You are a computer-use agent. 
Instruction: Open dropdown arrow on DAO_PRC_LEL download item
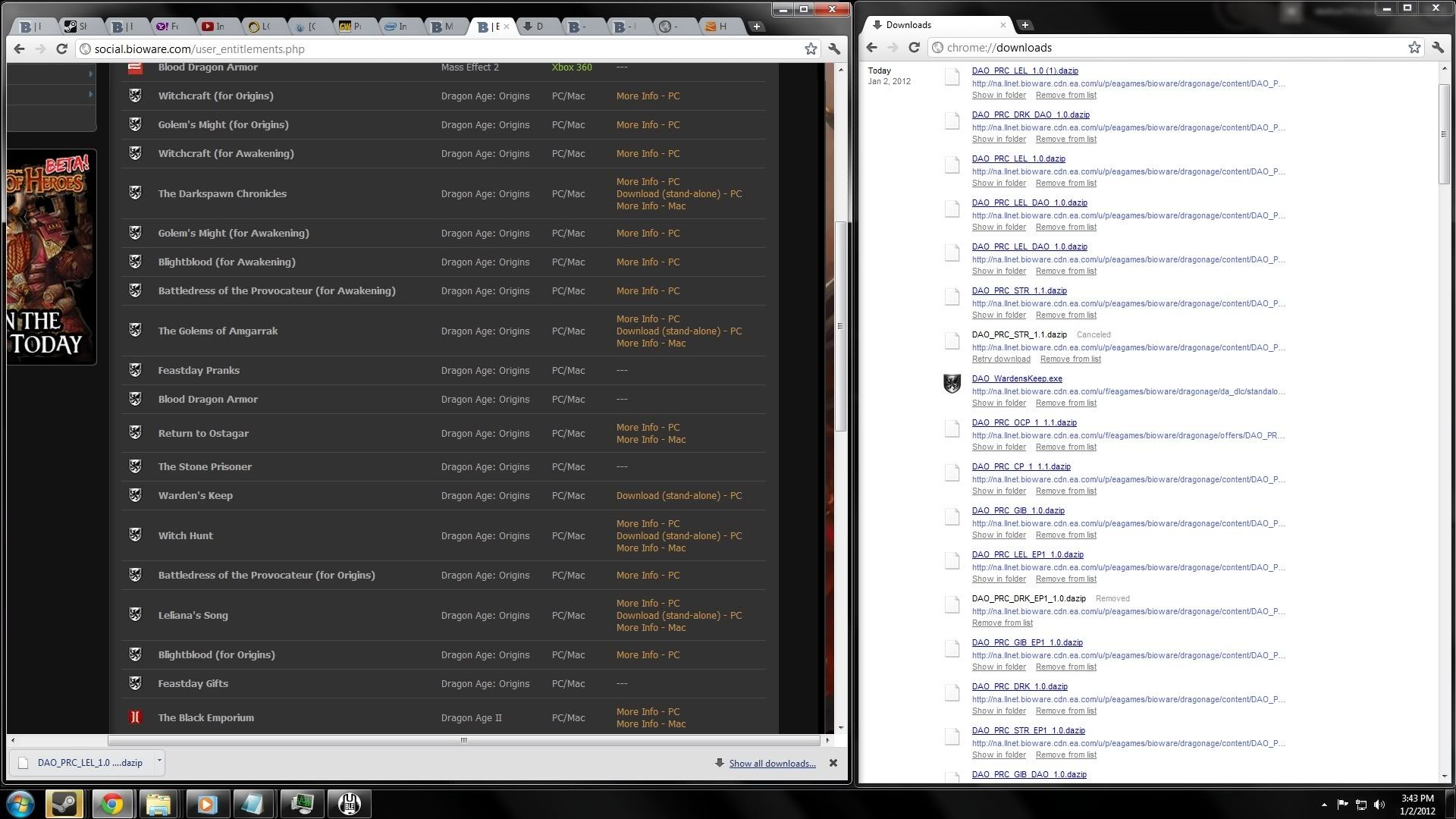coord(159,760)
